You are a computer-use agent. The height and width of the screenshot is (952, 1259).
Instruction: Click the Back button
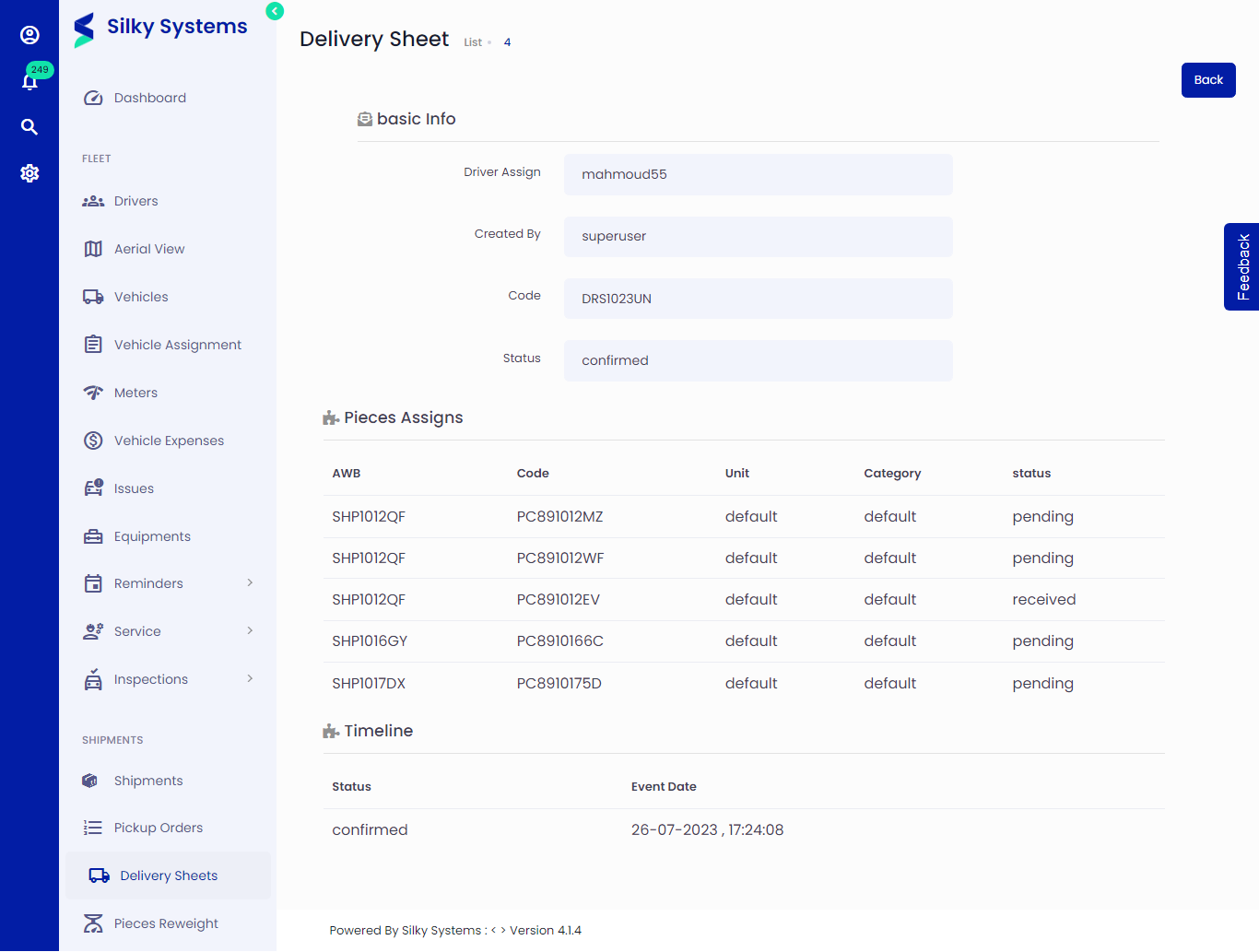(1207, 79)
